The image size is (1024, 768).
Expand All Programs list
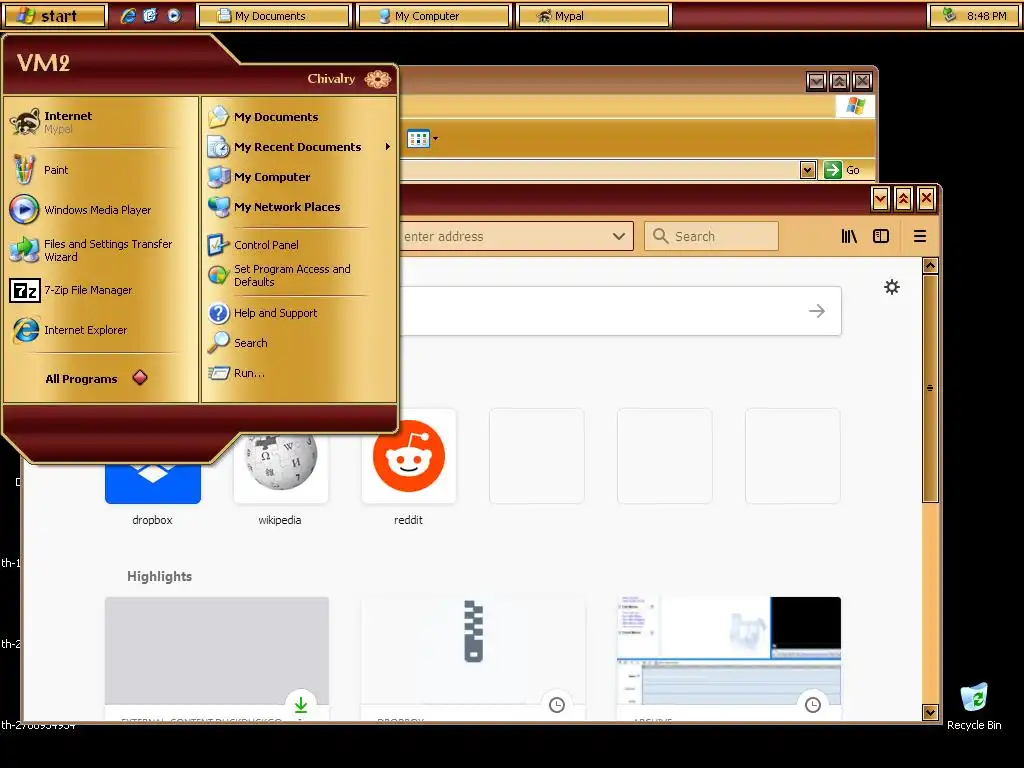point(96,378)
